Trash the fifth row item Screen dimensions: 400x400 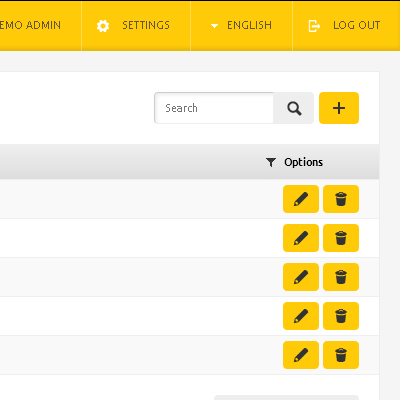coord(341,355)
